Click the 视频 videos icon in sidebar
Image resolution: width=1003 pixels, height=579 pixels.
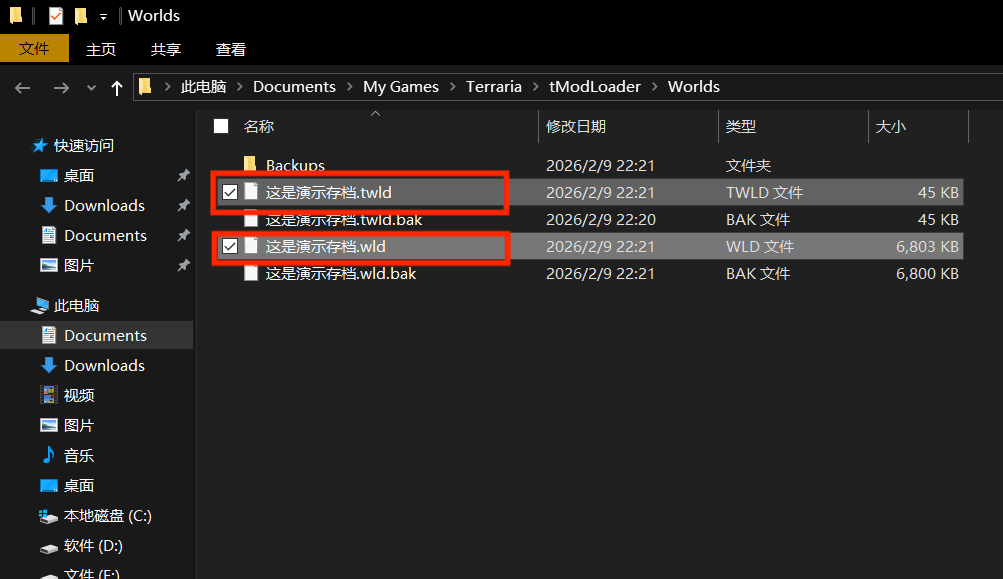(x=48, y=396)
